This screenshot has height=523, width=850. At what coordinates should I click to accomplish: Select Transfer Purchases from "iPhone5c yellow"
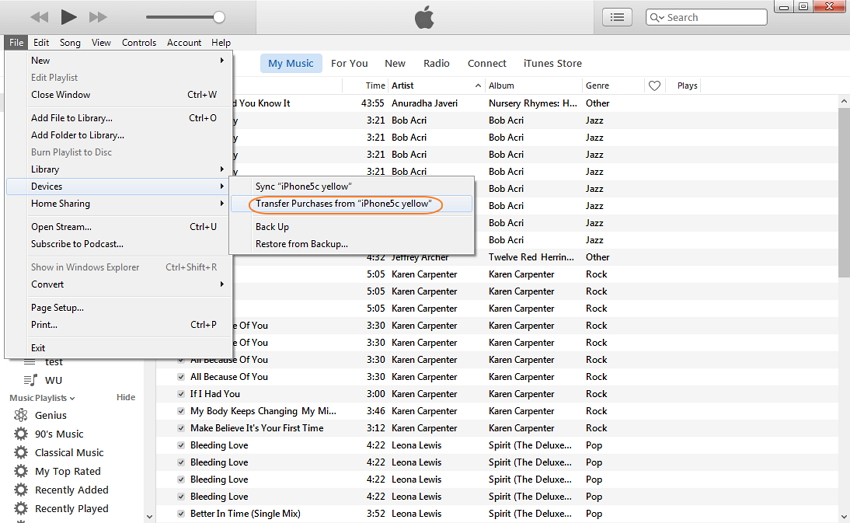click(343, 204)
